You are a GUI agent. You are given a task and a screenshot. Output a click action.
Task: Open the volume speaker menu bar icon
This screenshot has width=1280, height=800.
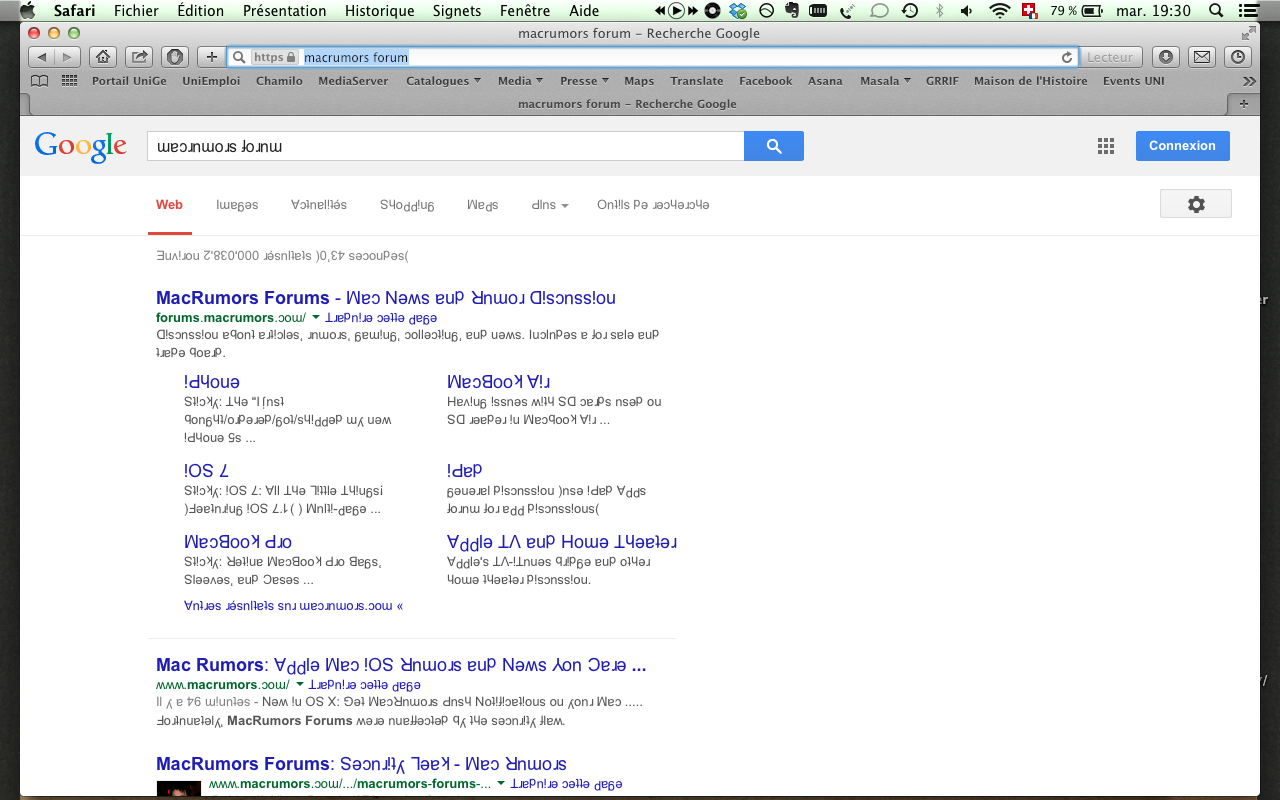pyautogui.click(x=966, y=11)
